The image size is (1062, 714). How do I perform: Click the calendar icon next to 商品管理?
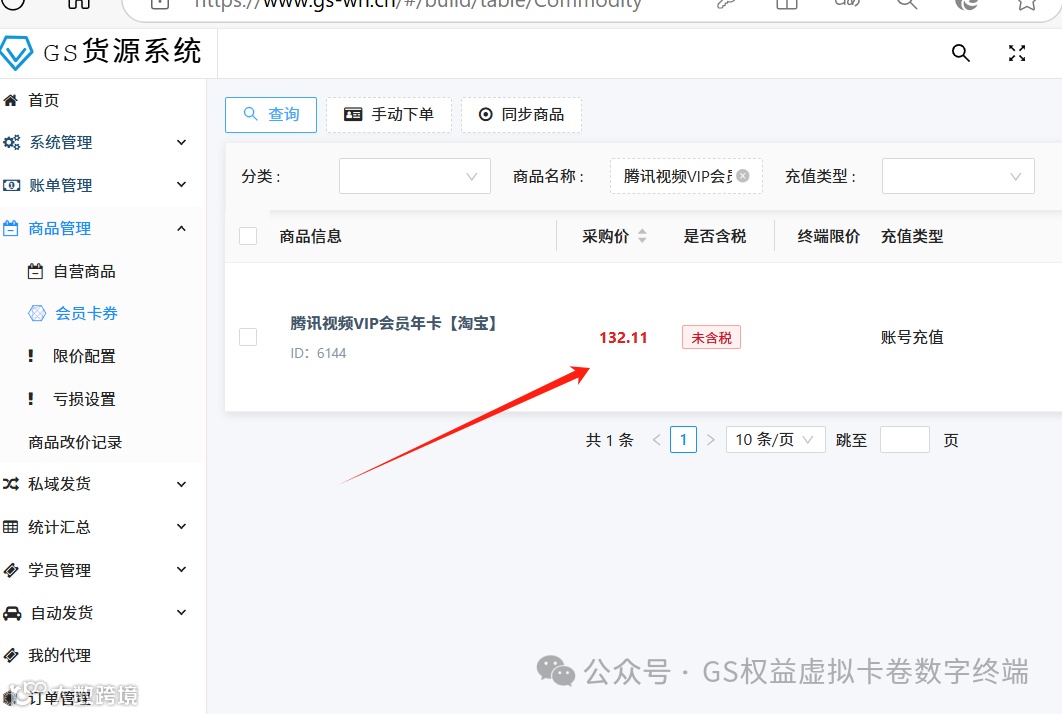click(x=11, y=228)
